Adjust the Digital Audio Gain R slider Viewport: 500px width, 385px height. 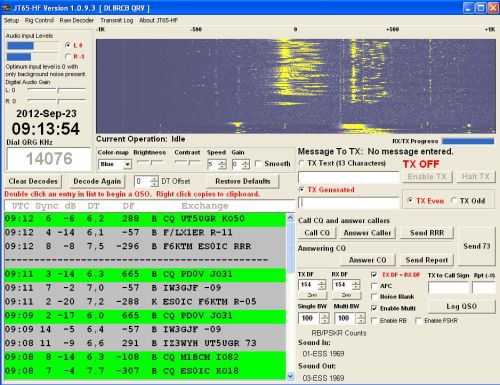pos(57,100)
